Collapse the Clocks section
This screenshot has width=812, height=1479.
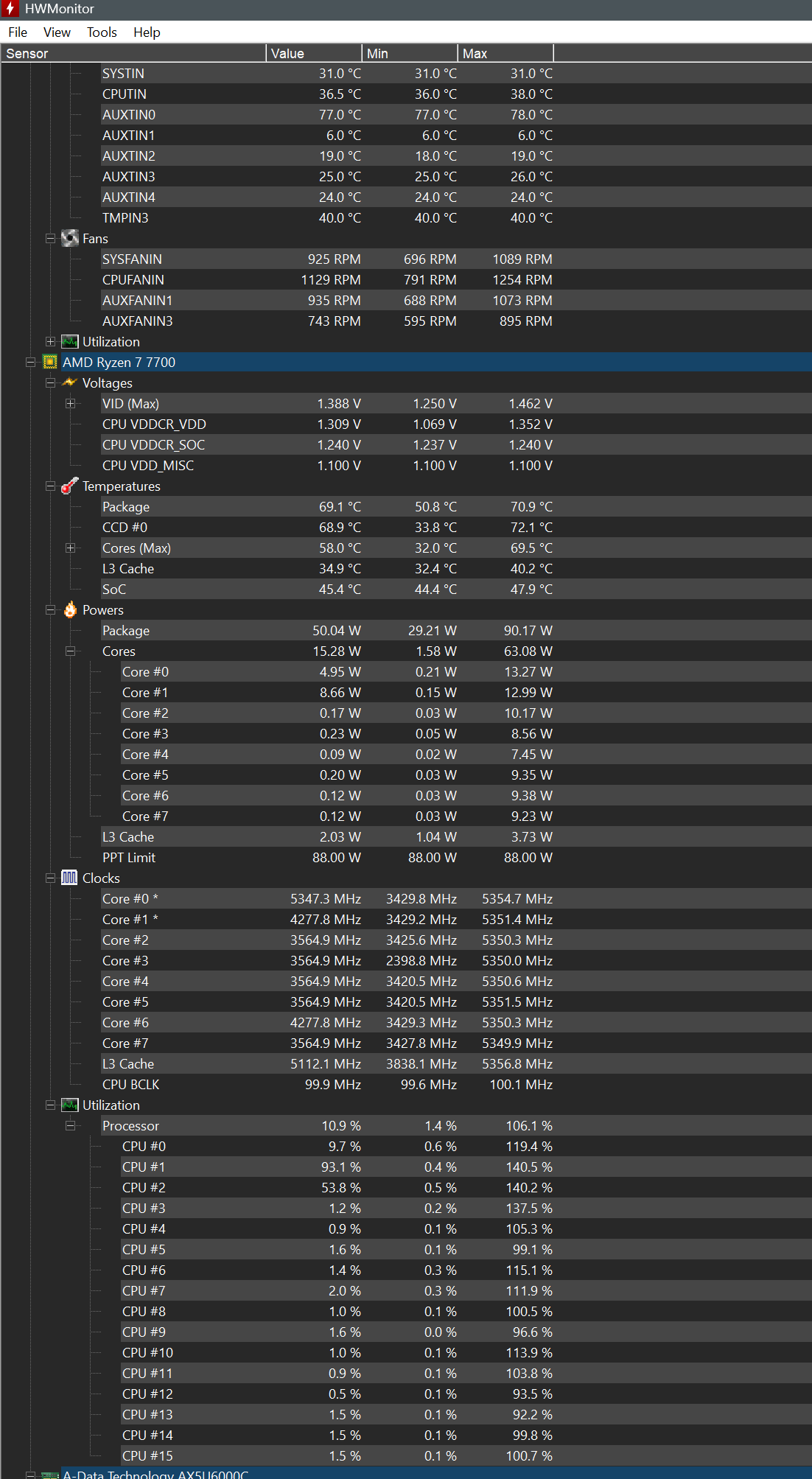pyautogui.click(x=50, y=878)
